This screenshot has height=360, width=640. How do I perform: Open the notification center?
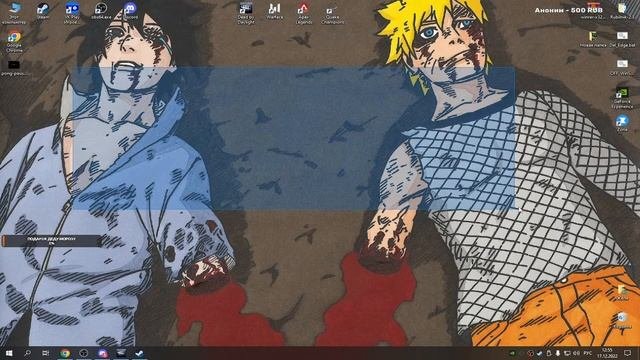pyautogui.click(x=628, y=353)
